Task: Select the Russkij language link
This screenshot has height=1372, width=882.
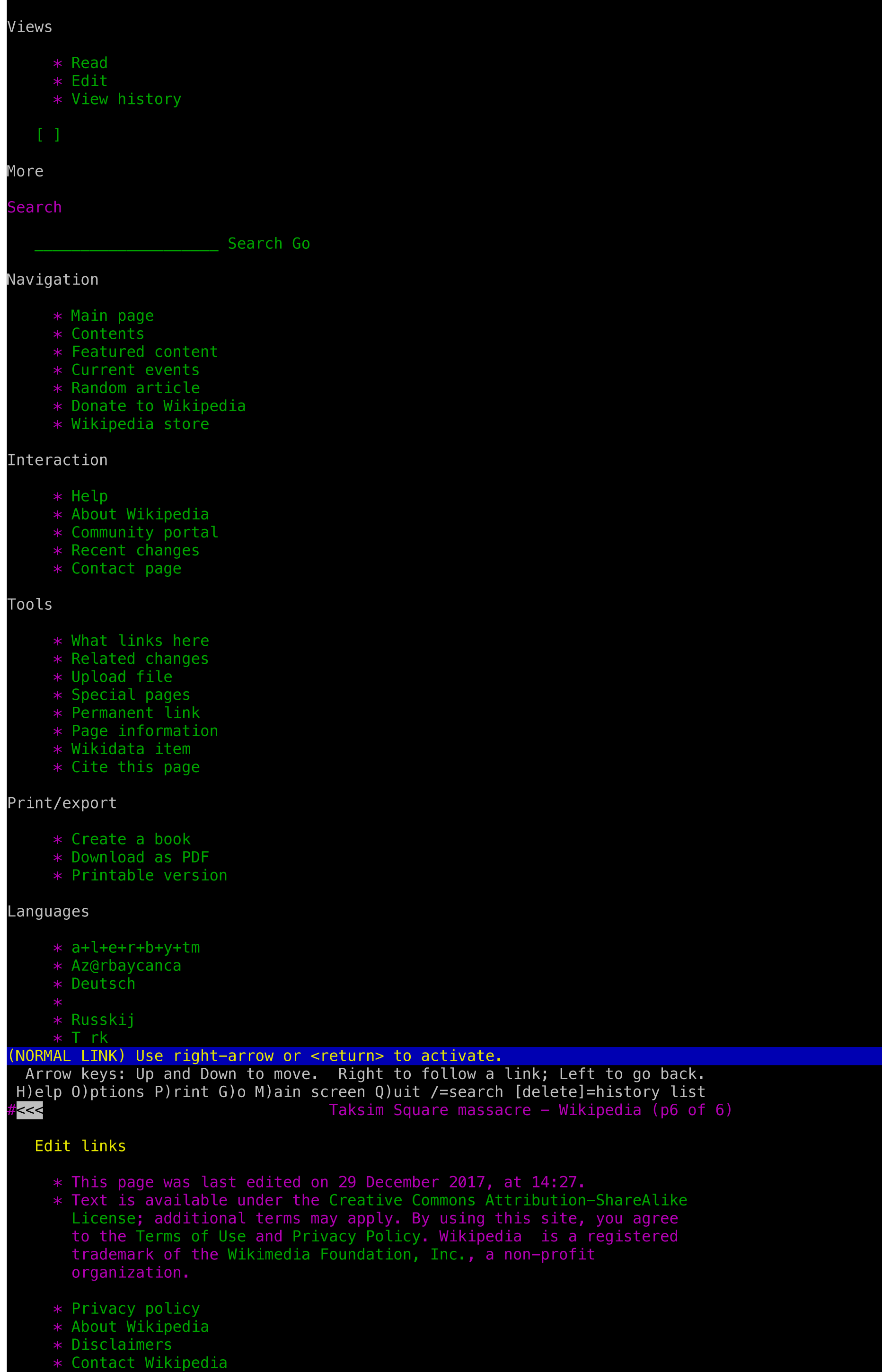Action: [103, 1019]
